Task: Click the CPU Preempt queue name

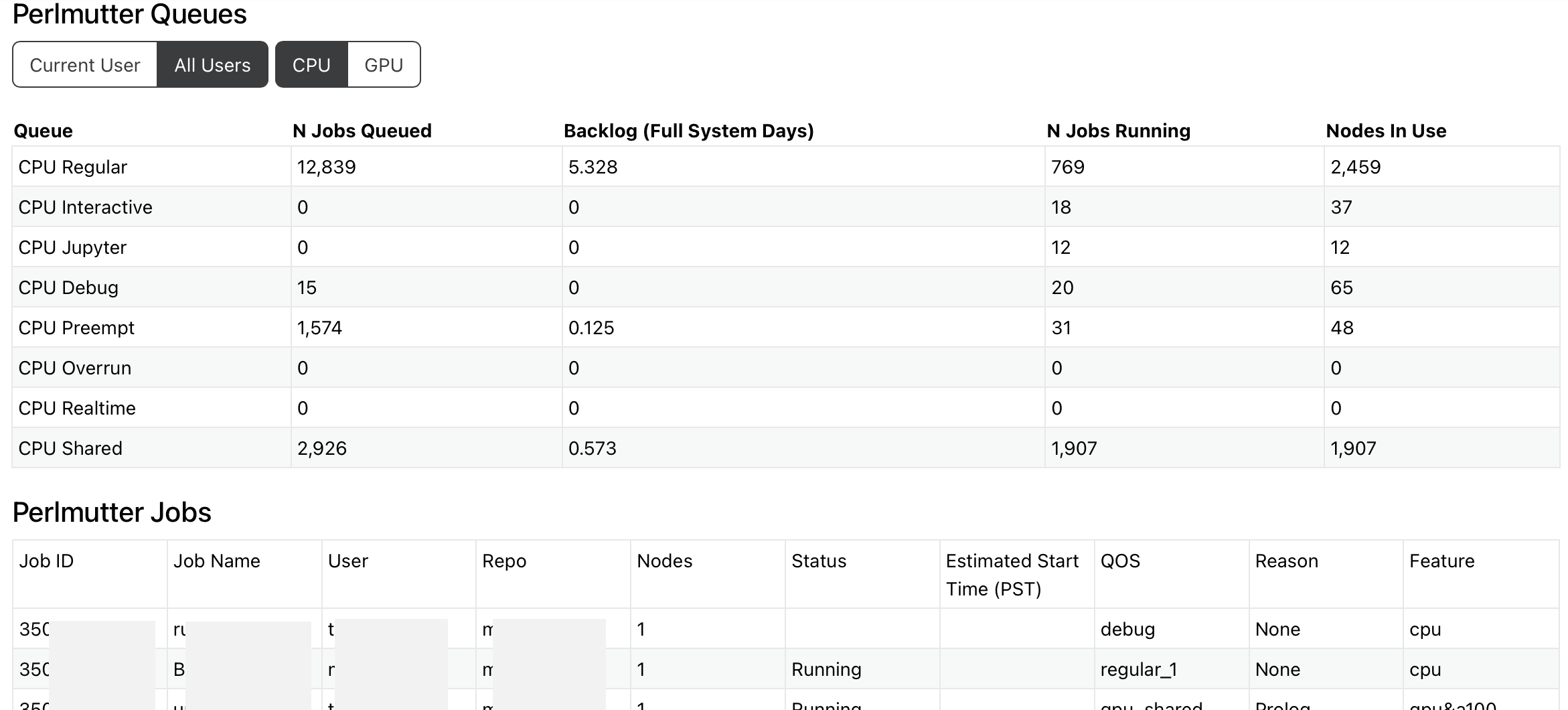Action: click(76, 328)
